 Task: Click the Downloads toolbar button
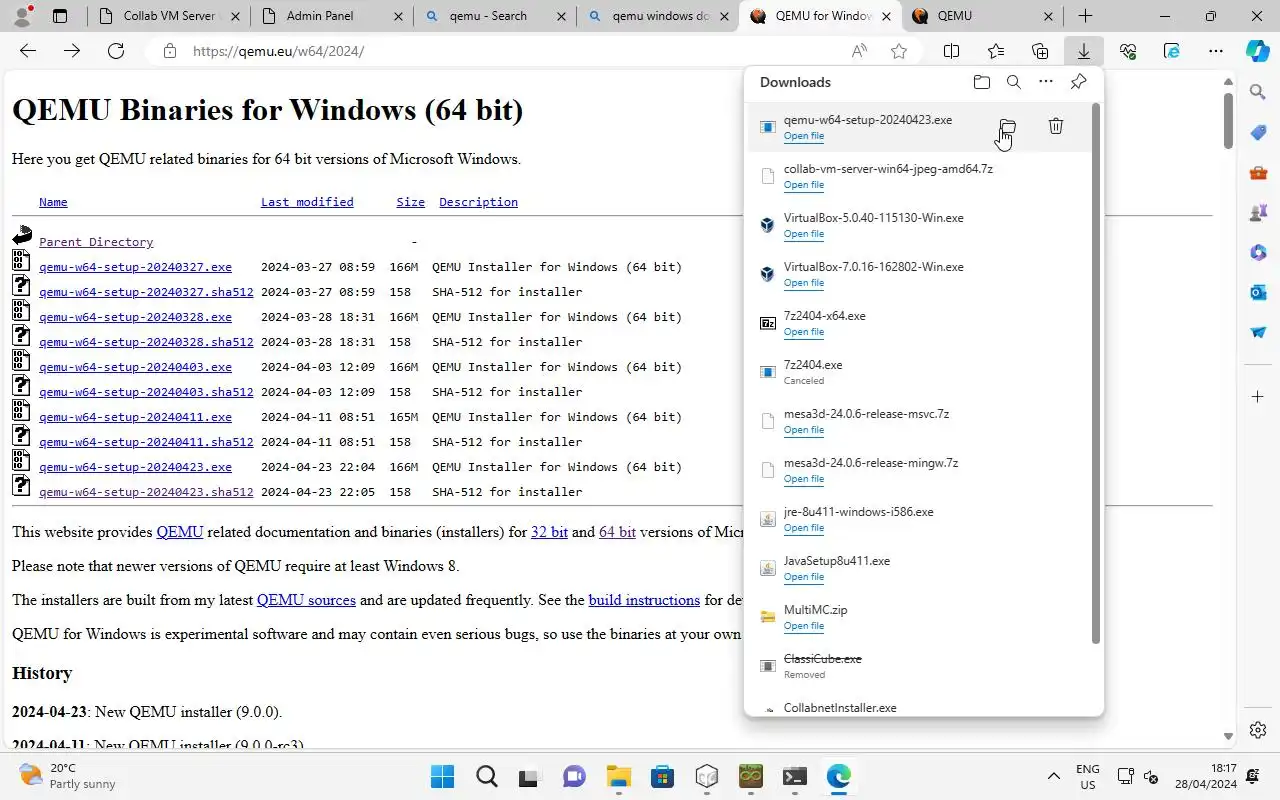point(1083,51)
